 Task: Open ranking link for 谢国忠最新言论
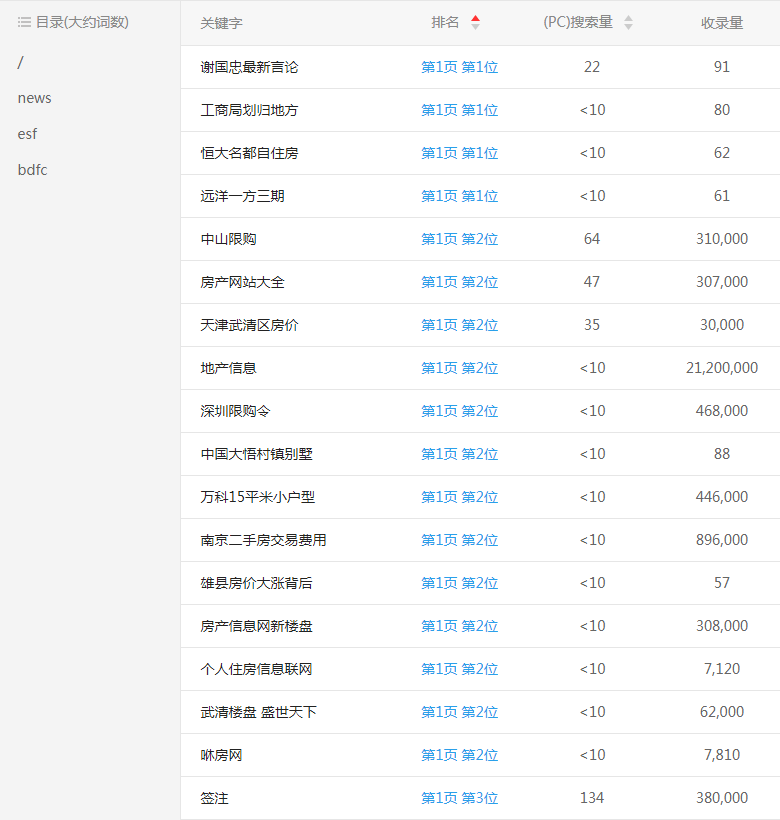pyautogui.click(x=459, y=67)
